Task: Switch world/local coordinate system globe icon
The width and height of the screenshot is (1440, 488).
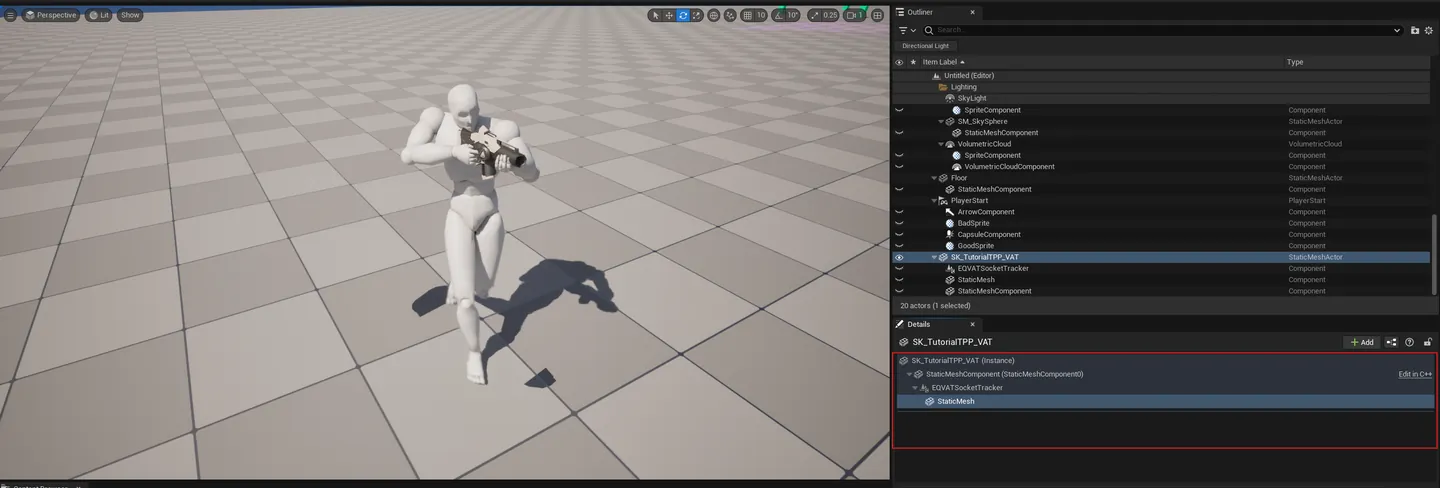Action: coord(713,15)
